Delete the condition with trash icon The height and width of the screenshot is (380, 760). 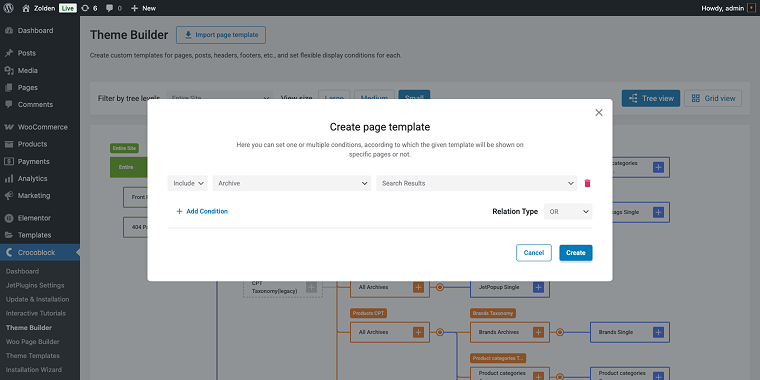[587, 183]
